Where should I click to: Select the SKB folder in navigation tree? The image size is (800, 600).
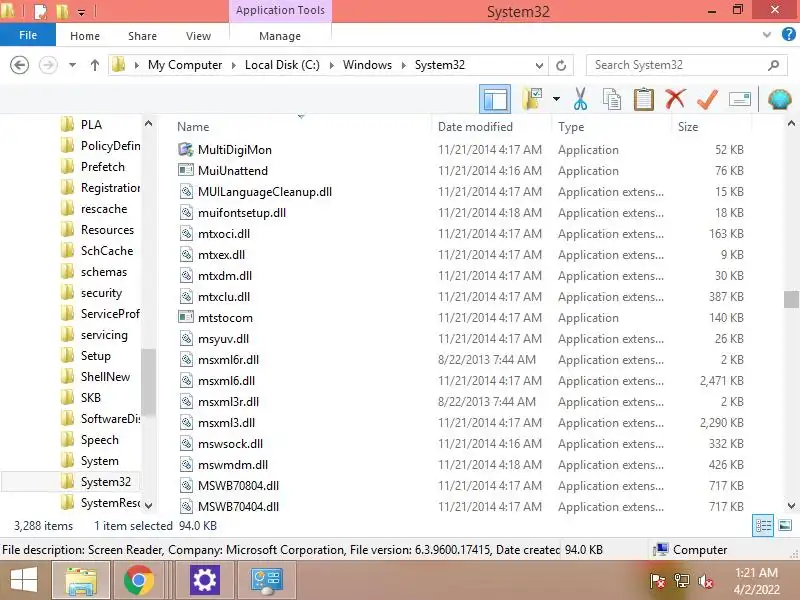pos(90,397)
